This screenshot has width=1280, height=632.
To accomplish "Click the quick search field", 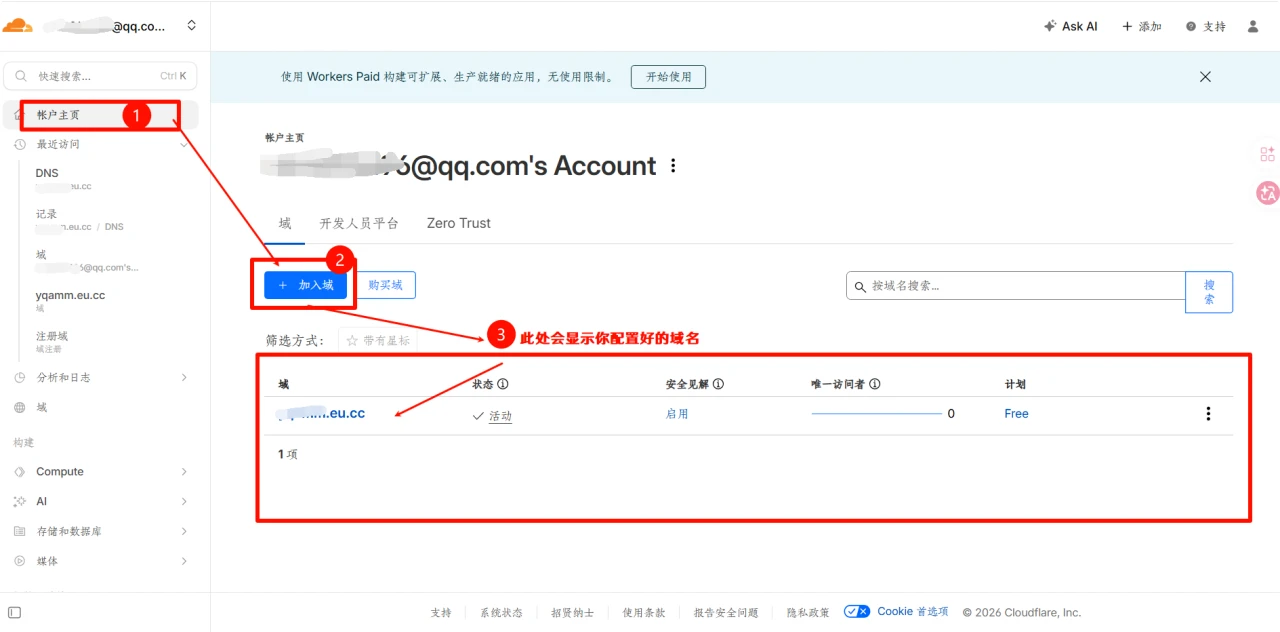I will pos(101,76).
